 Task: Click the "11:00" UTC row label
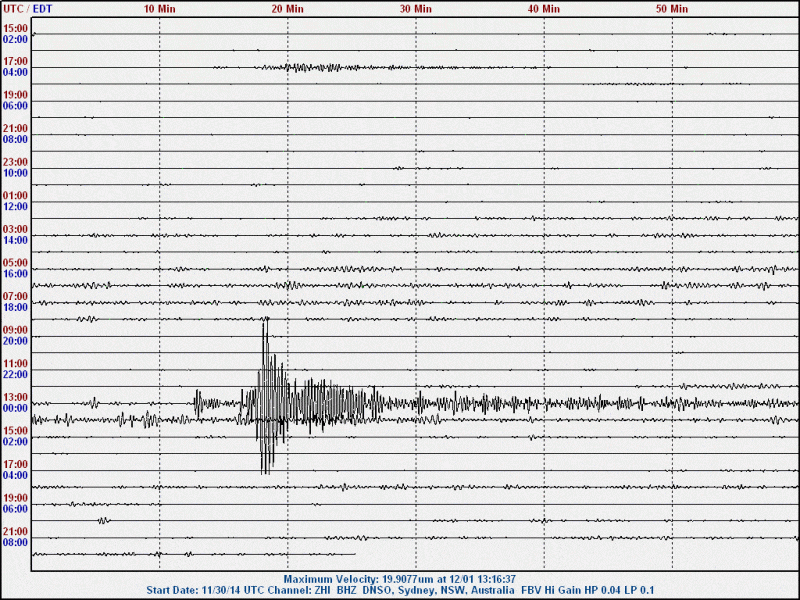[x=15, y=364]
